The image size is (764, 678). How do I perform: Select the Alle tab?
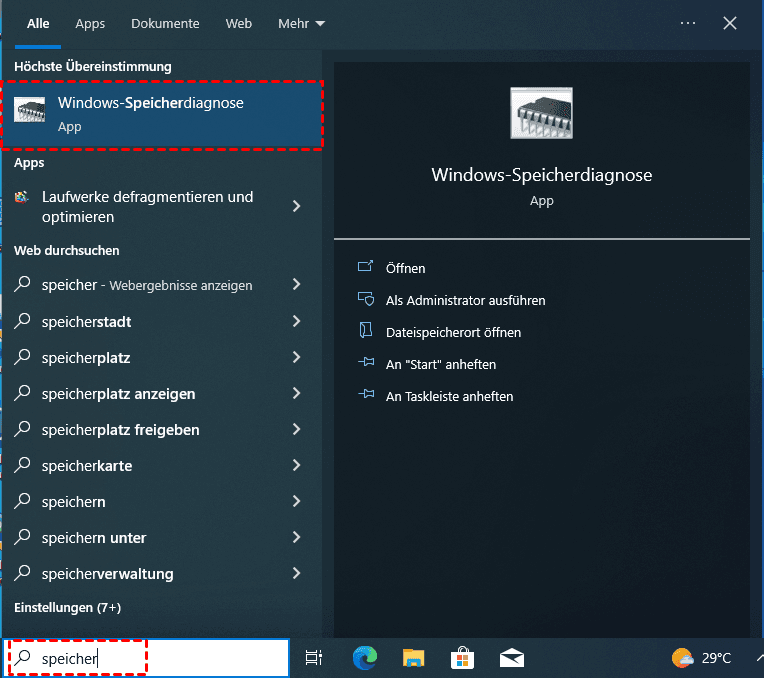click(38, 23)
